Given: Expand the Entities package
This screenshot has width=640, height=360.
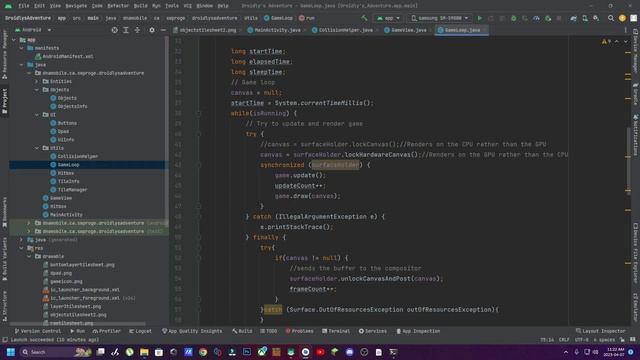Looking at the screenshot, I should (37, 81).
